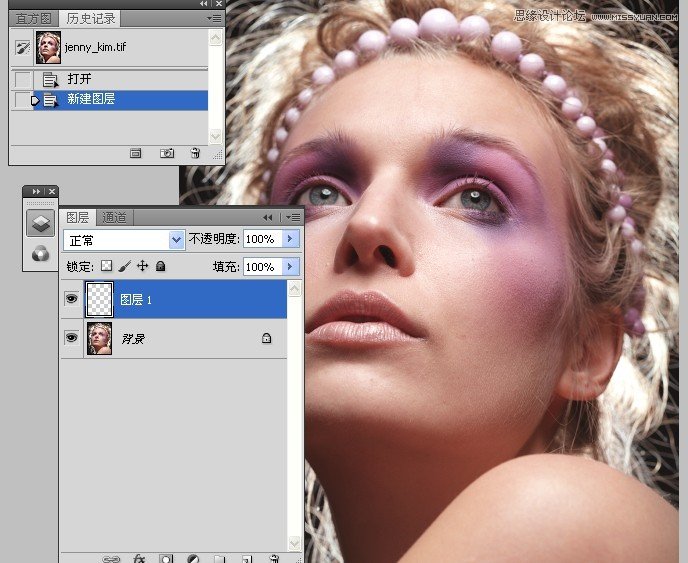Expand the 不透明度 opacity slider arrow
This screenshot has width=688, height=563.
[x=291, y=239]
